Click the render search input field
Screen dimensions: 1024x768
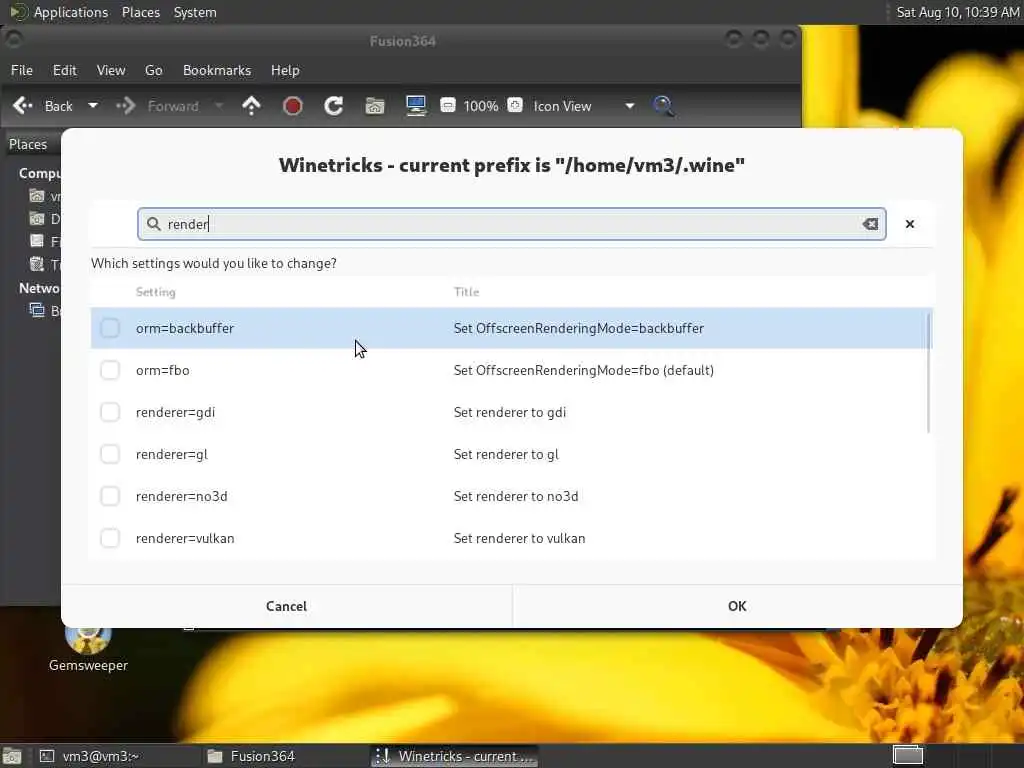(x=511, y=224)
